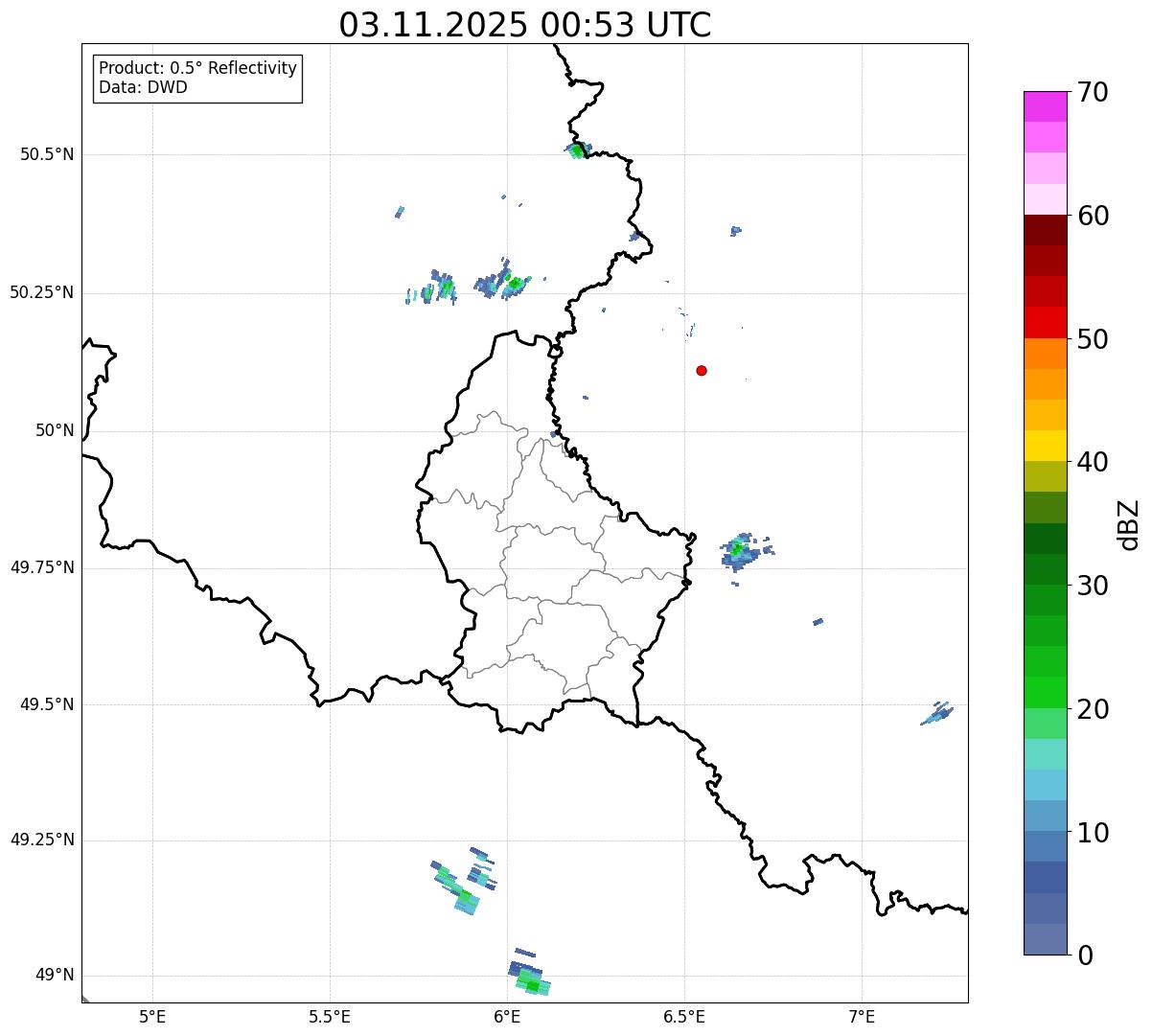Click the red radar site marker
This screenshot has height=1036, width=1152.
click(702, 370)
